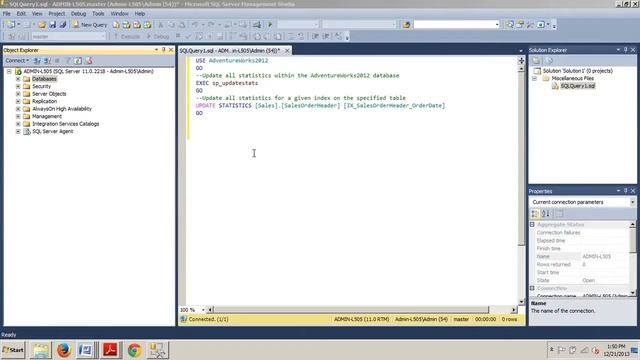Viewport: 640px width, 360px height.
Task: Click the New Query toolbar button
Action: [x=89, y=25]
